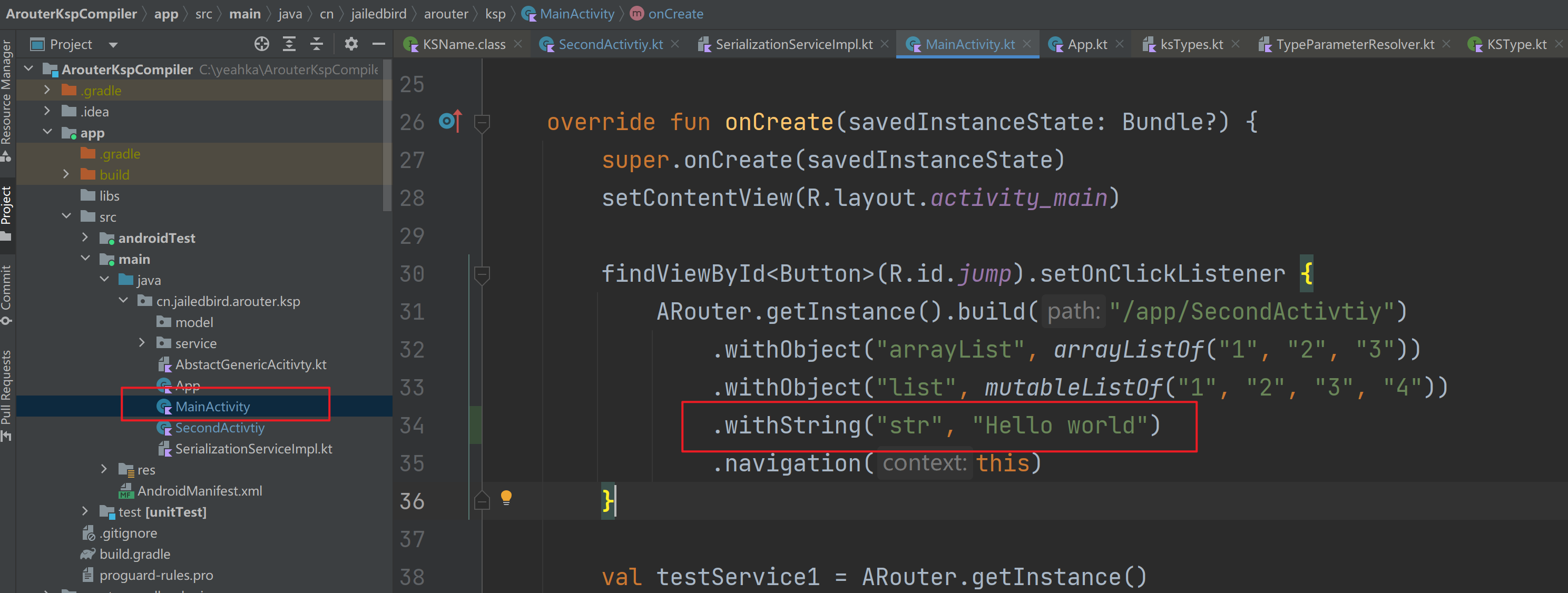The height and width of the screenshot is (593, 1568).
Task: Click the Select Opened File crosshair icon
Action: coord(262,43)
